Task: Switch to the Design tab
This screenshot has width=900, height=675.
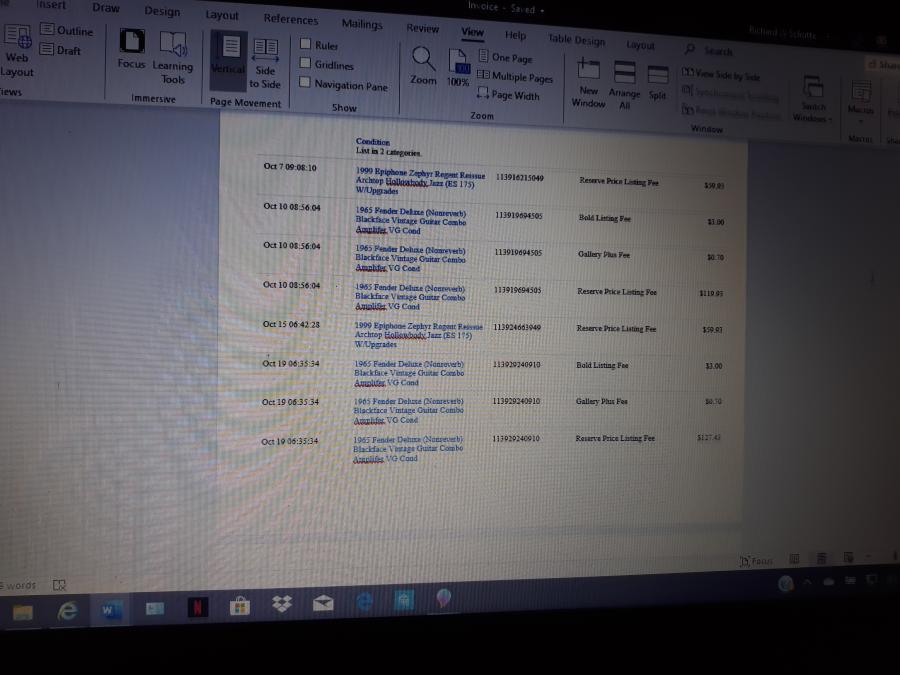Action: 162,11
